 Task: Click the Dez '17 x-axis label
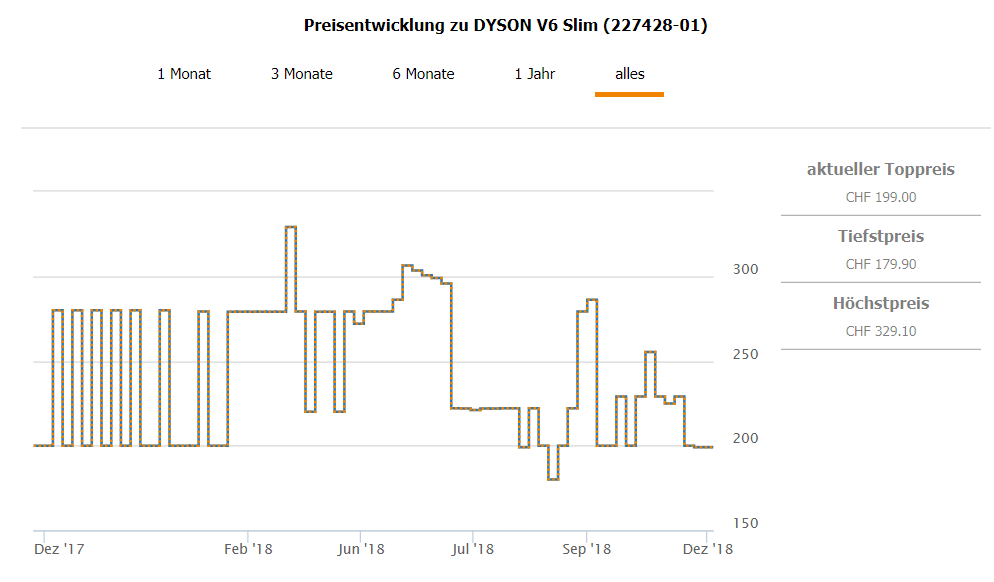(x=60, y=548)
